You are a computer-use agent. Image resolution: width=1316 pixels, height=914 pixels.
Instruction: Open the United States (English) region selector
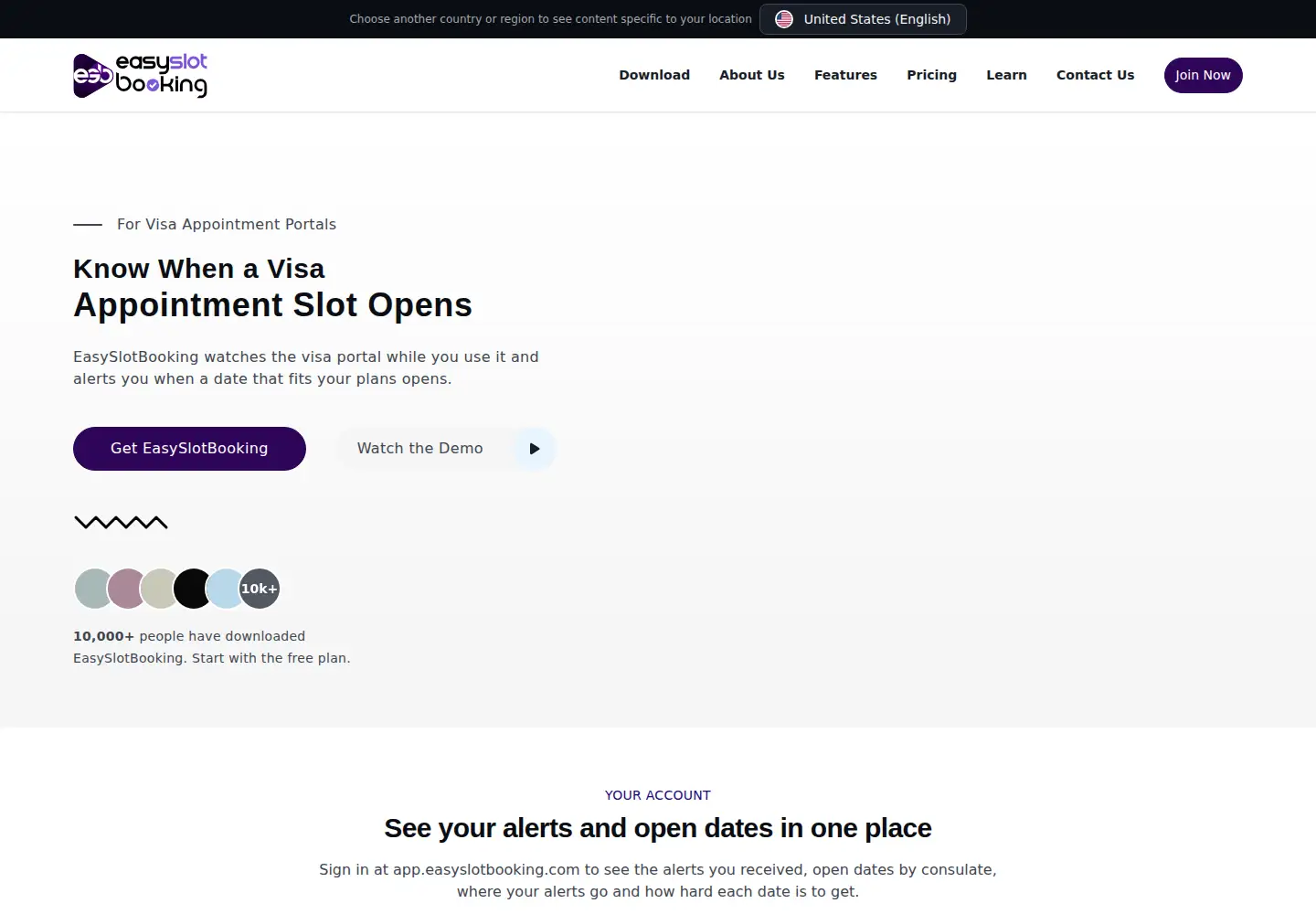[863, 19]
